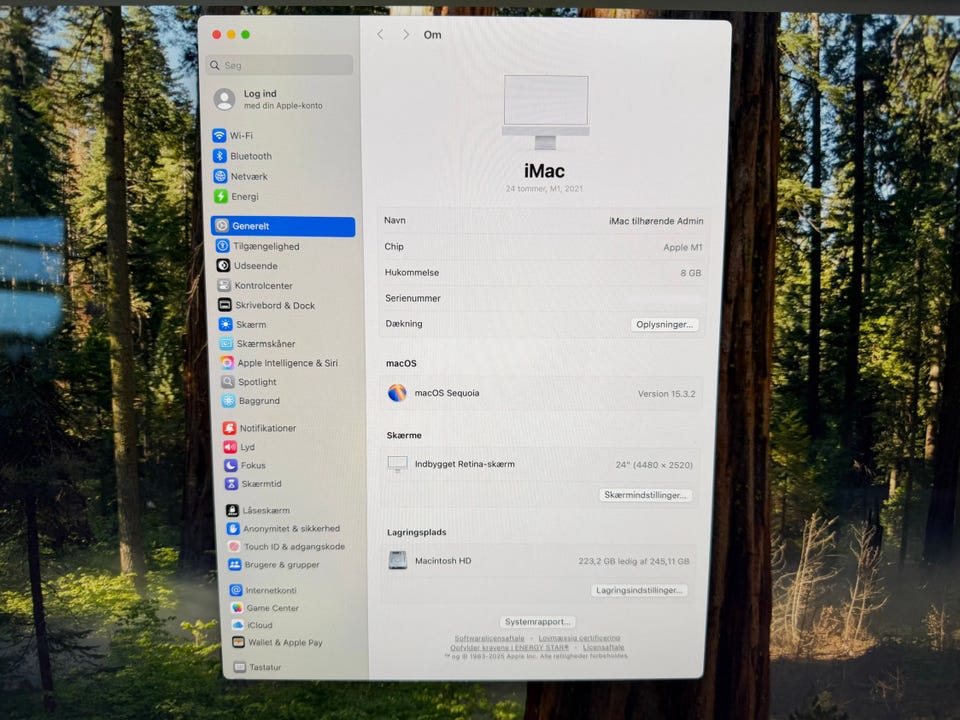
Task: Open the ENERGY STAR compliance link
Action: click(509, 647)
